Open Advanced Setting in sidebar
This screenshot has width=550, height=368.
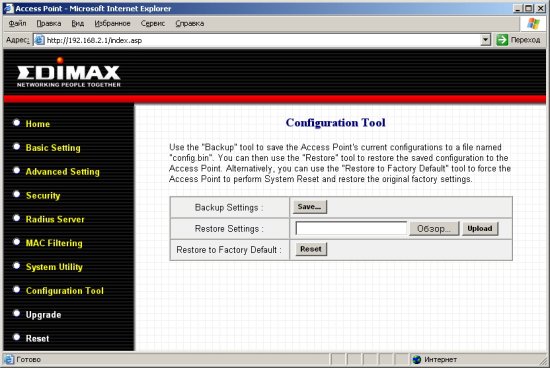[x=63, y=172]
